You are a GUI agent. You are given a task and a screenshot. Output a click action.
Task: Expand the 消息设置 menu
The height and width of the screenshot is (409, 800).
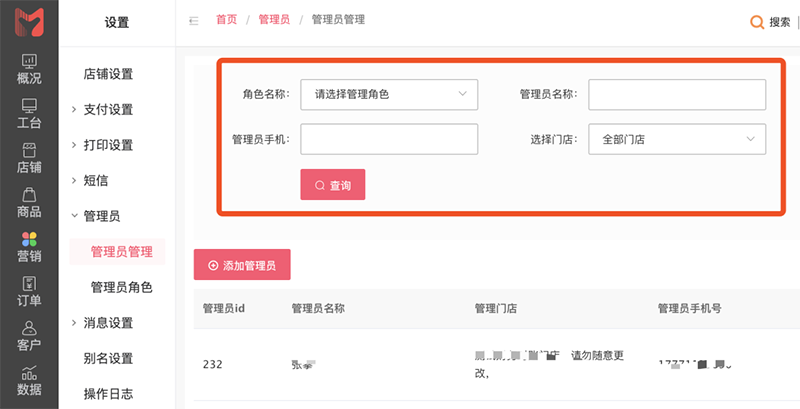(x=108, y=323)
